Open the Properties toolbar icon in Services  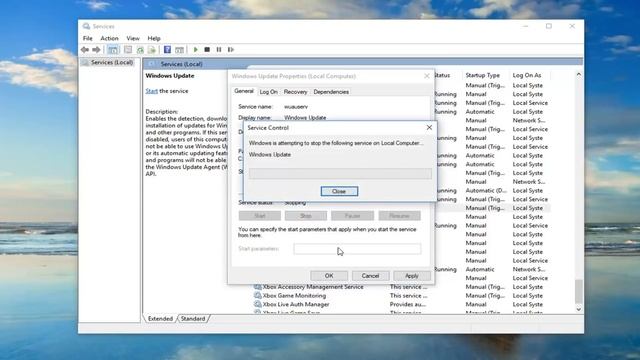pyautogui.click(x=128, y=49)
